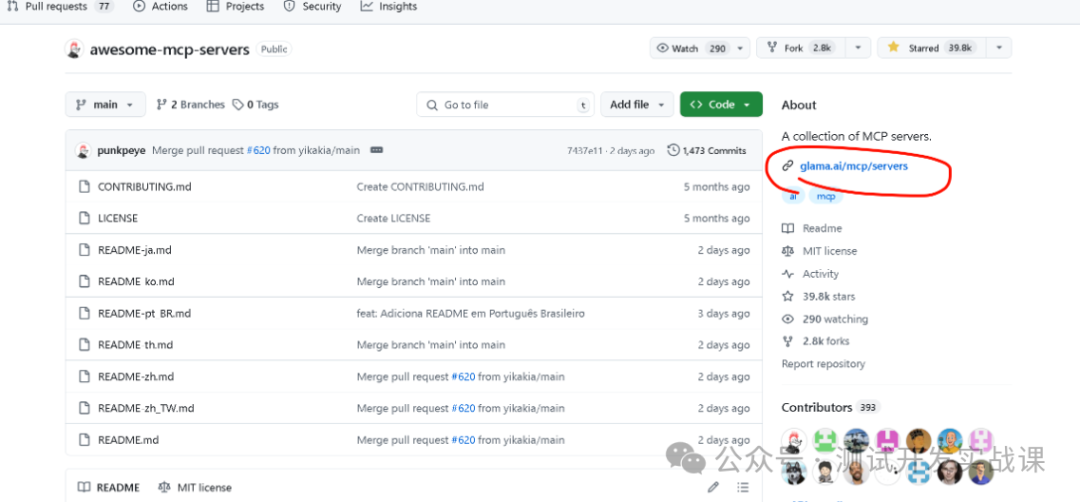The image size is (1080, 502).
Task: Select the MIT license tab above the readme
Action: click(195, 487)
